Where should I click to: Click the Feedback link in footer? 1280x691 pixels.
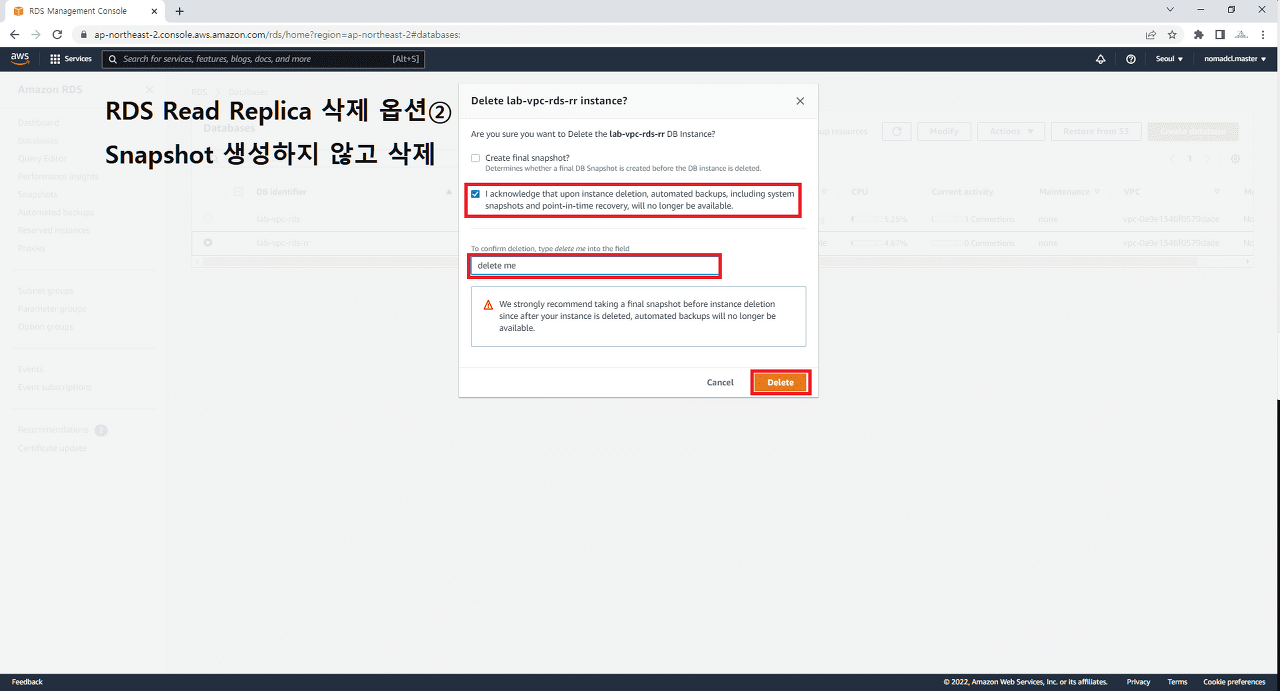click(x=27, y=682)
